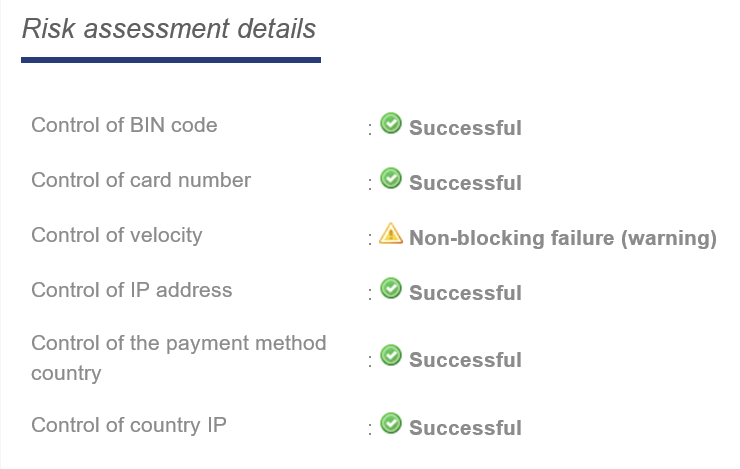Click Successful status text for BIN code
740x469 pixels.
(465, 128)
